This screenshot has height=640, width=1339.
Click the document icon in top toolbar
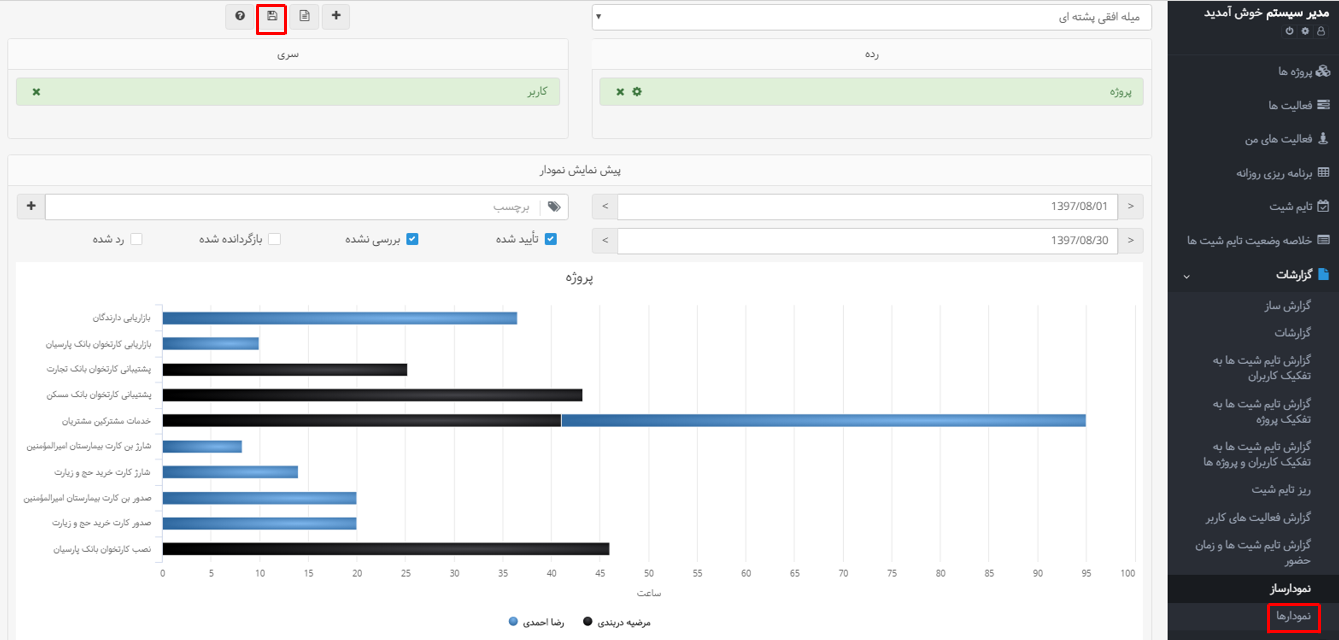304,16
